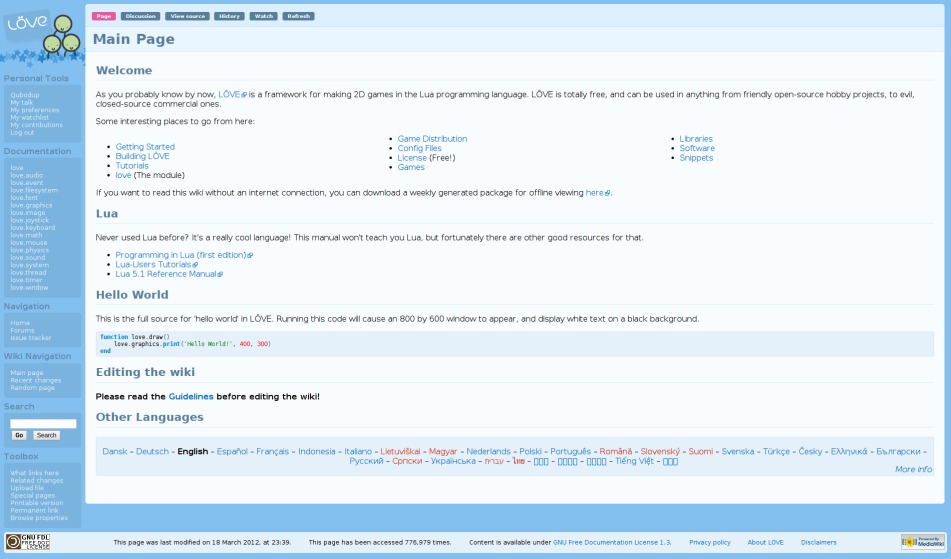Open the Tutorials link

[x=132, y=166]
